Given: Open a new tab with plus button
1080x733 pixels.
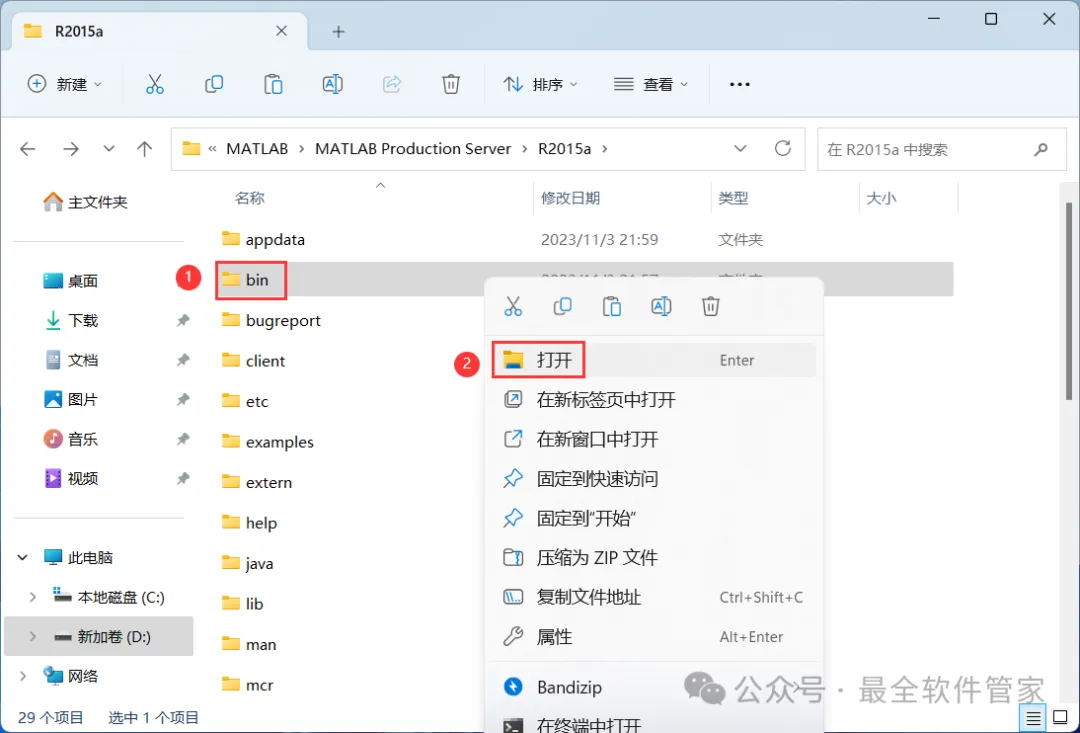Looking at the screenshot, I should [338, 32].
